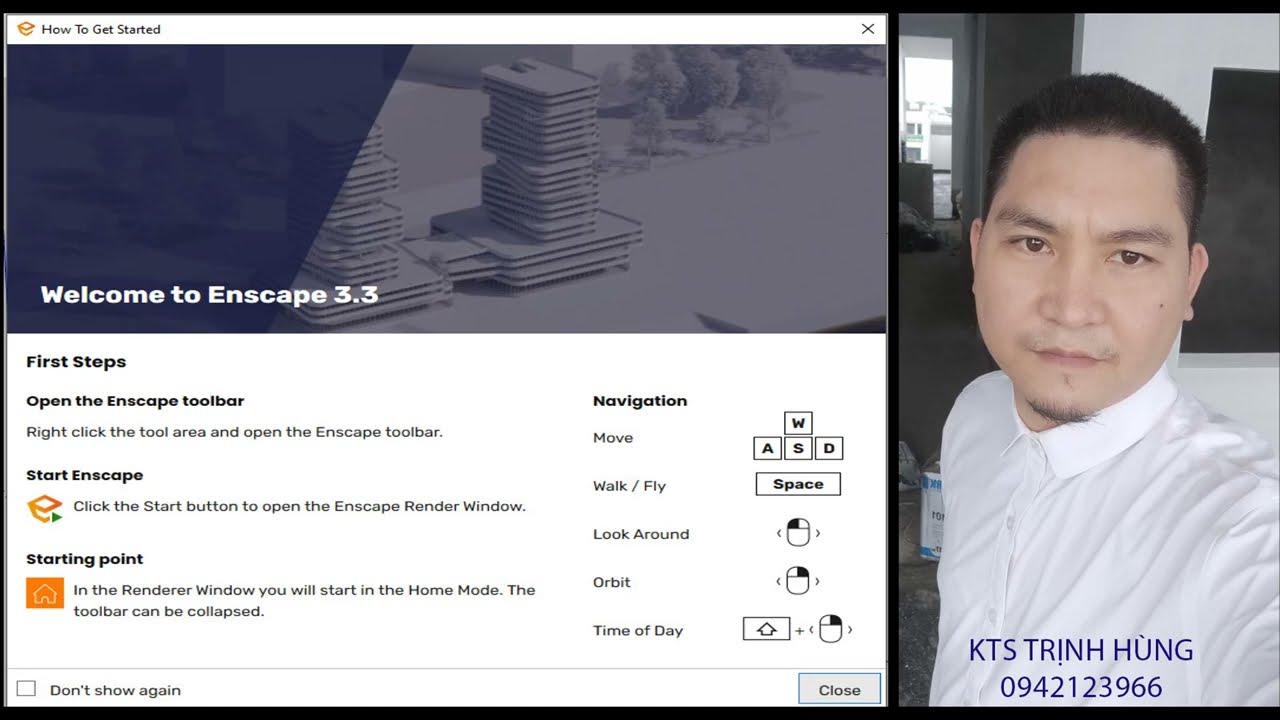Click the KTS TRỊNH HÙNG caption text
The image size is (1280, 720).
tap(1081, 651)
